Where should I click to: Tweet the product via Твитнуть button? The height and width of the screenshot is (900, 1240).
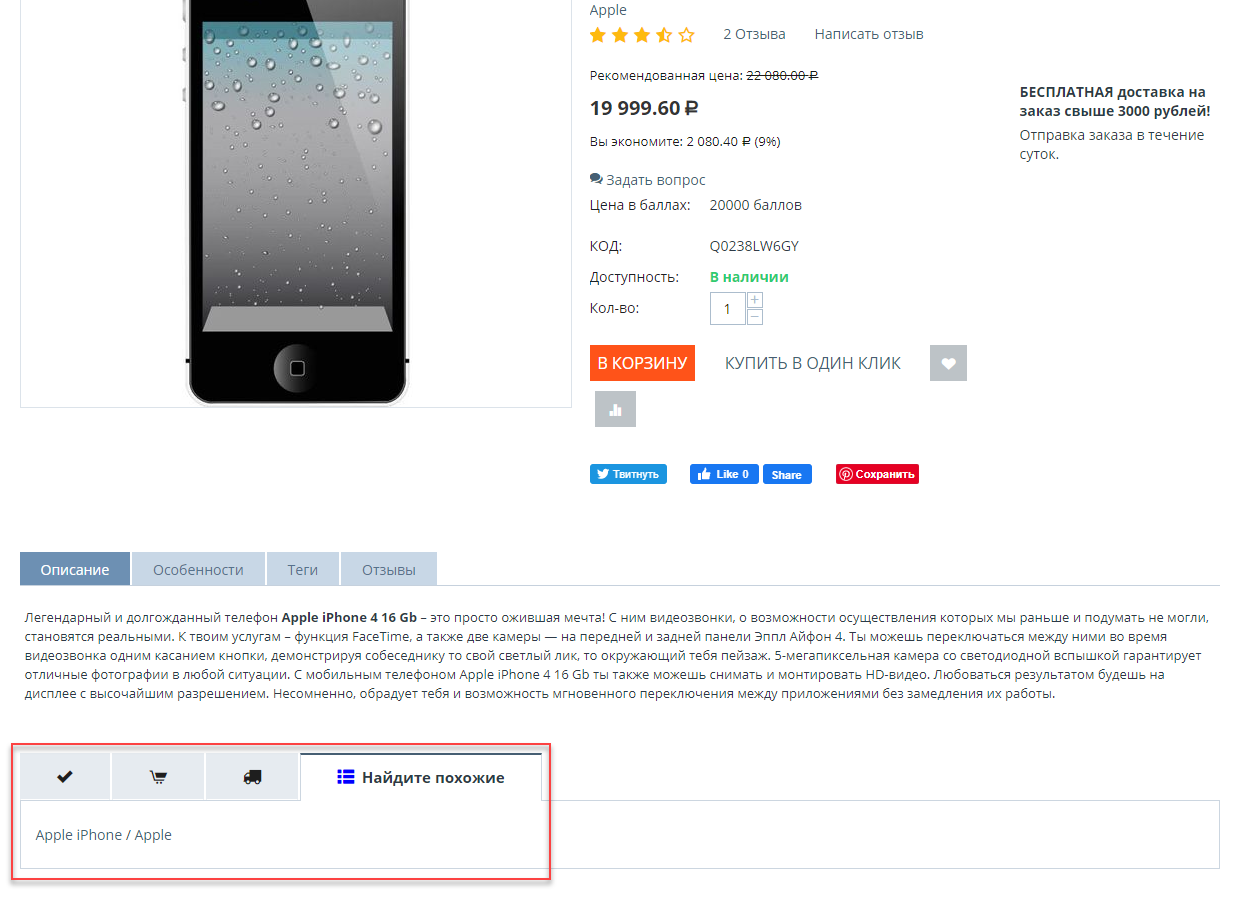[628, 474]
